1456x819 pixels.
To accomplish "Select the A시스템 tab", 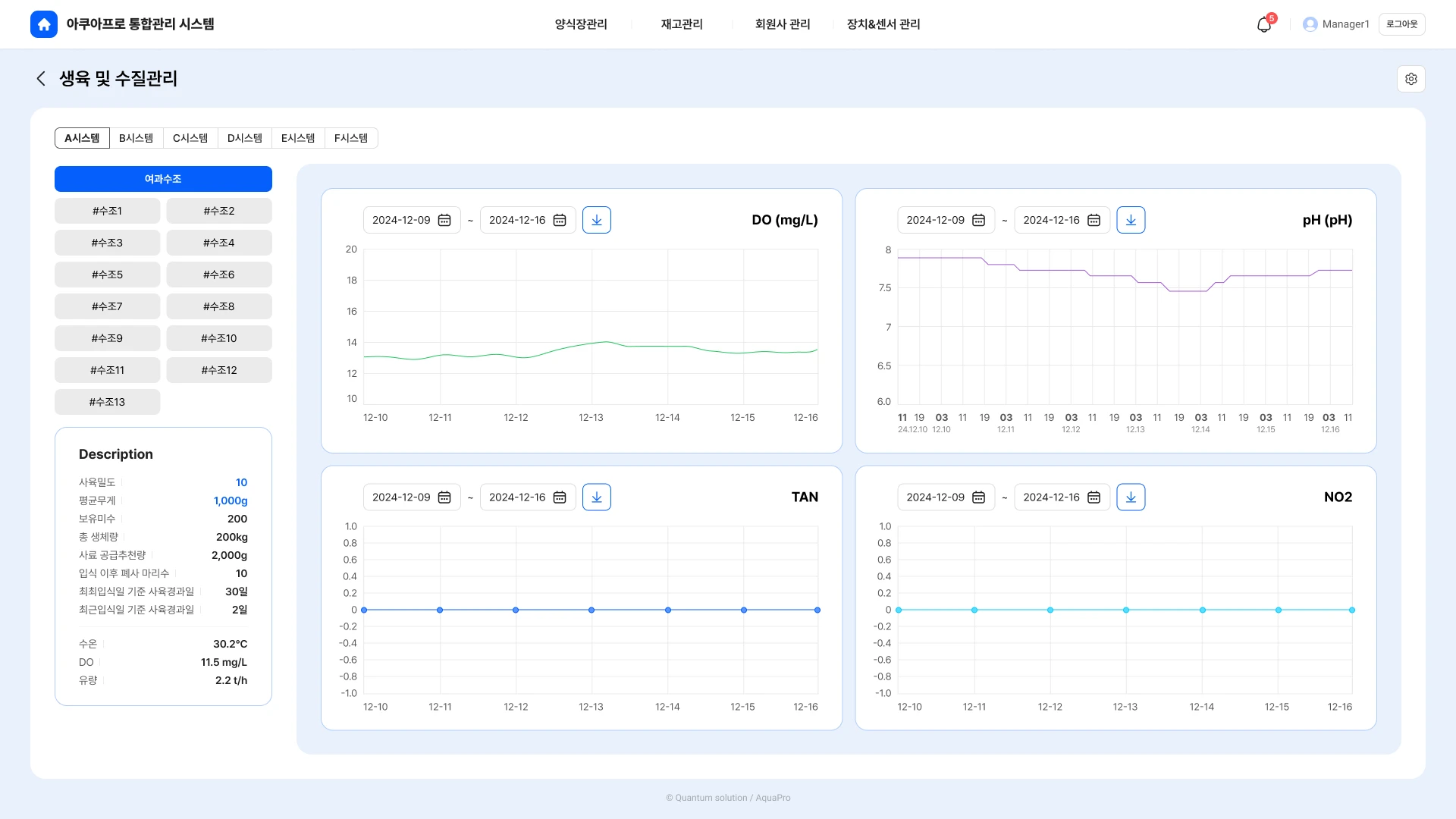I will click(x=82, y=138).
